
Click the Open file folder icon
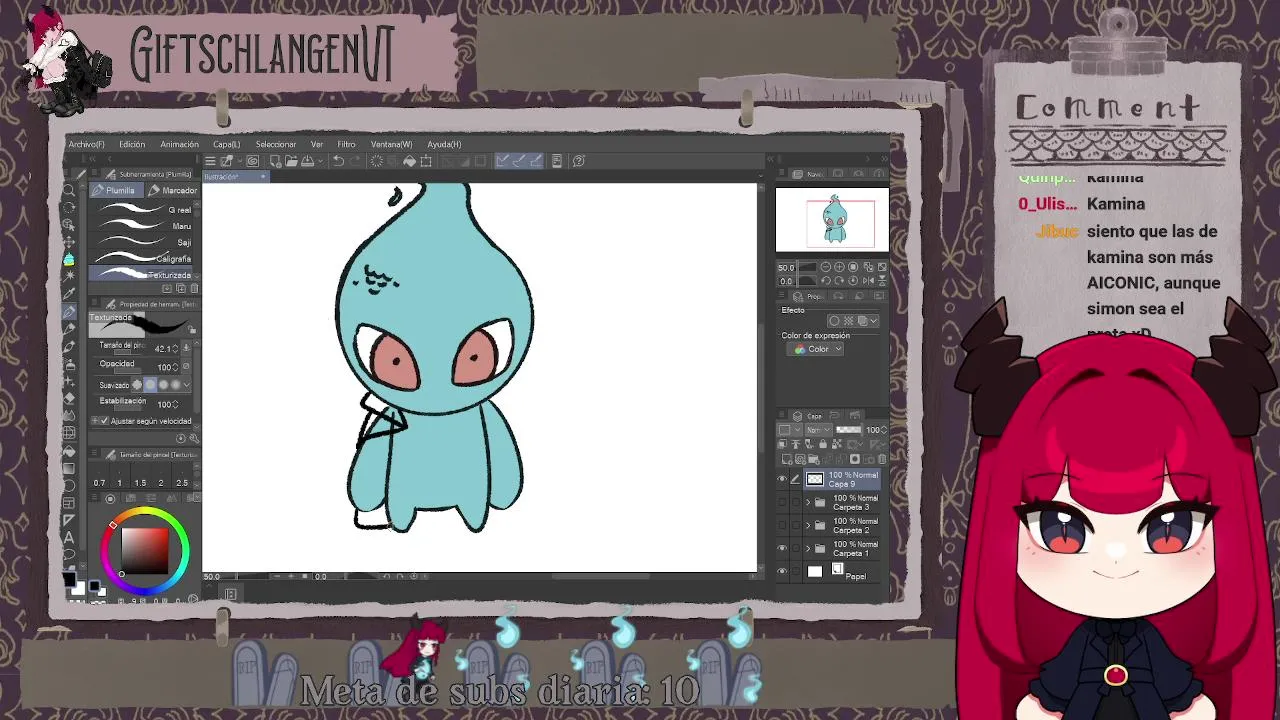291,161
